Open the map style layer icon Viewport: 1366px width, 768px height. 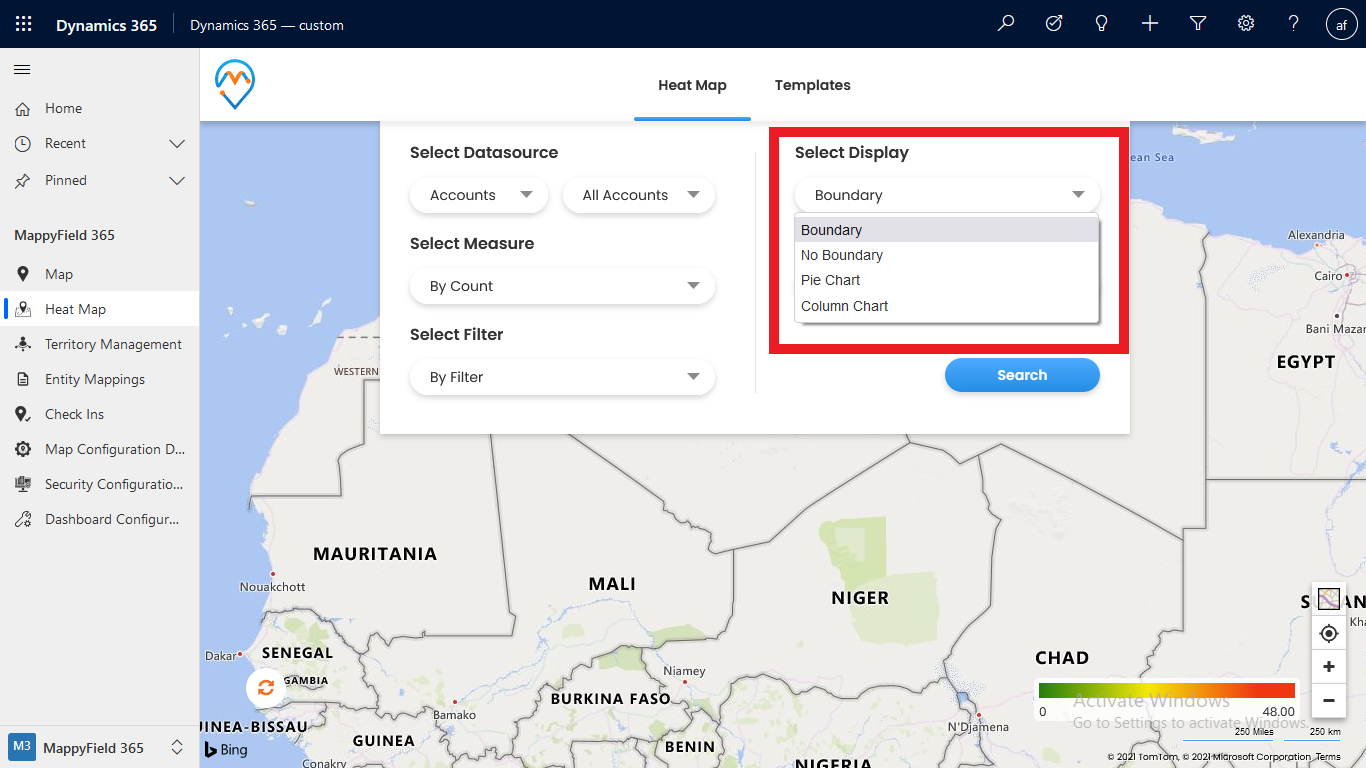tap(1328, 599)
